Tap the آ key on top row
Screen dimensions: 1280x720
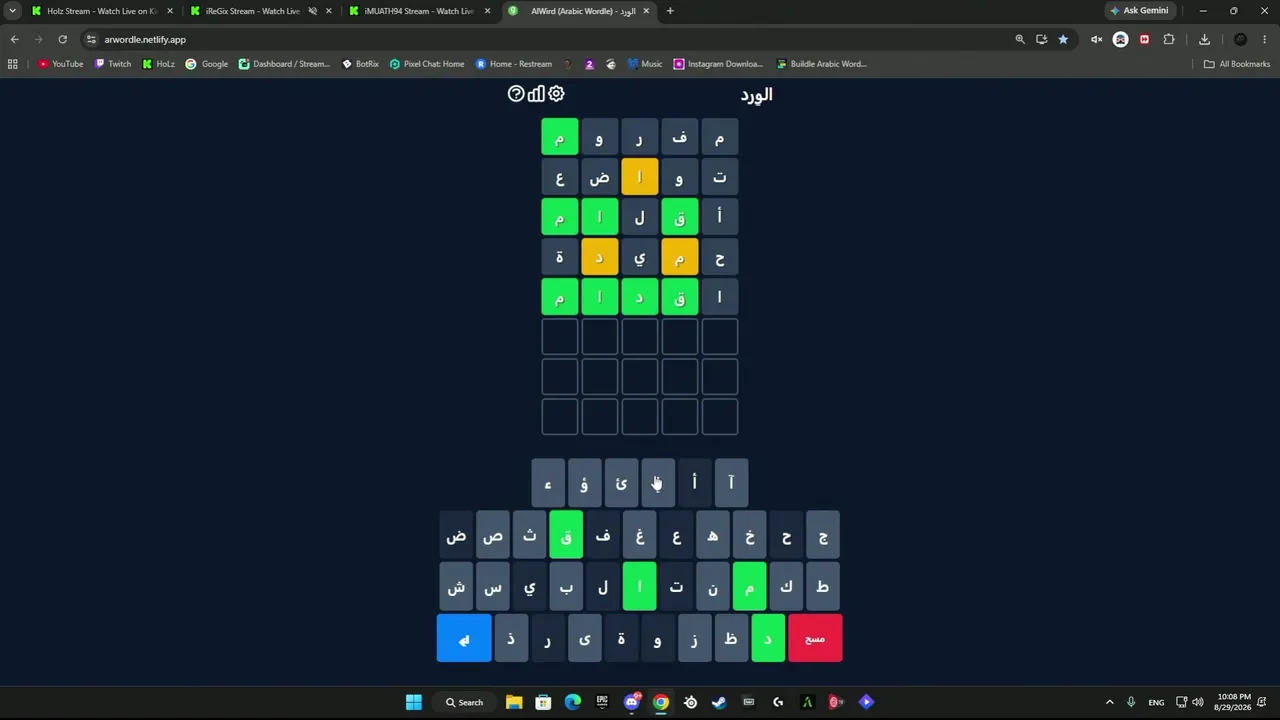[731, 483]
